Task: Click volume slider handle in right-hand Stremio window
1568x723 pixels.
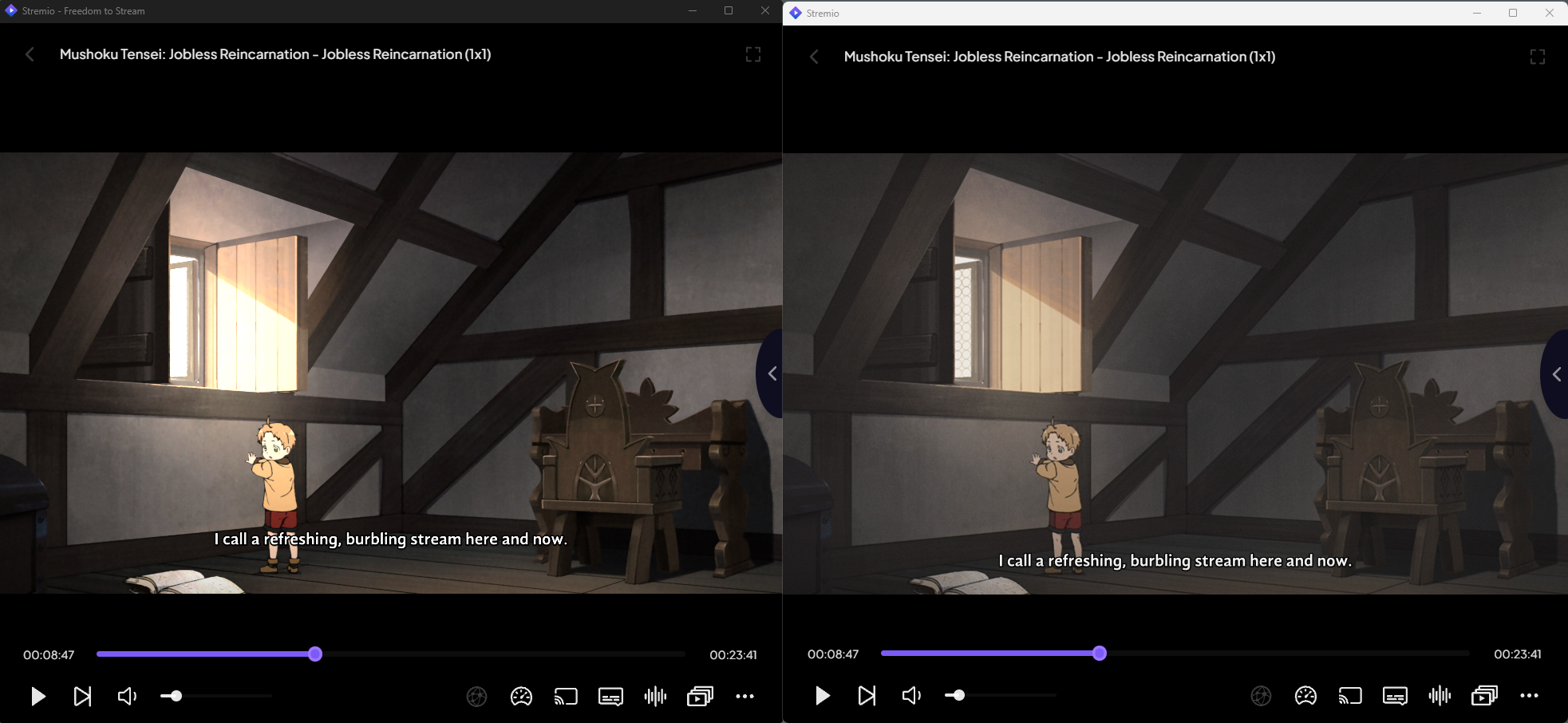Action: [959, 695]
